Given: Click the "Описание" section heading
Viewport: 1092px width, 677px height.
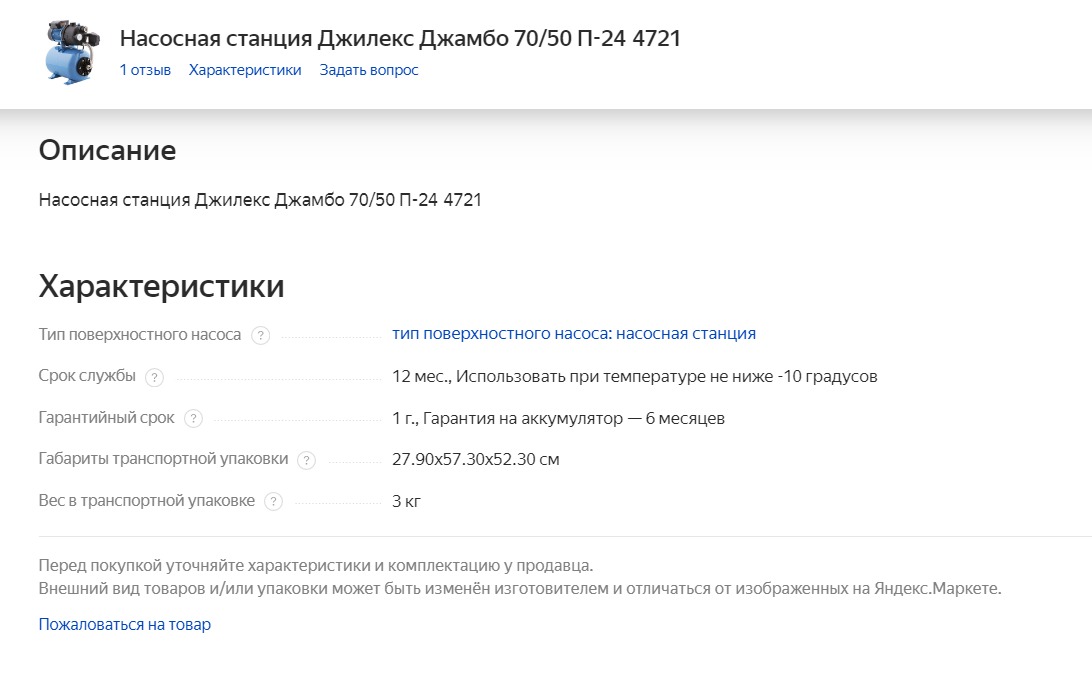Looking at the screenshot, I should click(107, 150).
